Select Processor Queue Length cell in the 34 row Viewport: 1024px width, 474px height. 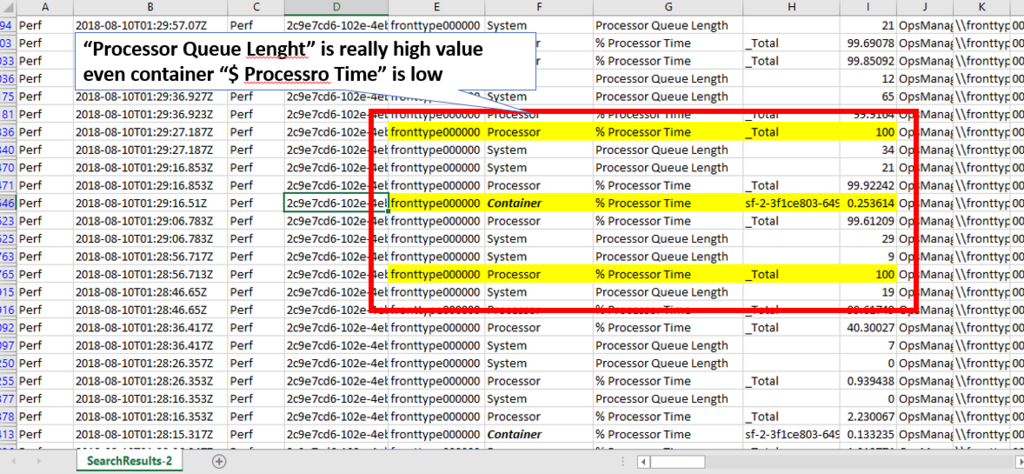click(668, 150)
